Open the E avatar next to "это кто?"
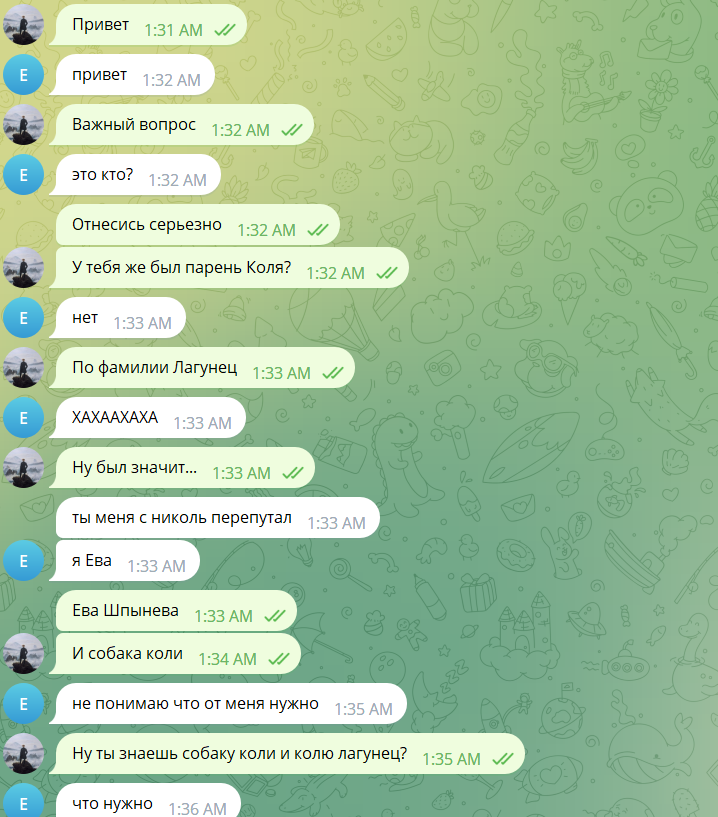This screenshot has width=718, height=817. click(x=23, y=175)
